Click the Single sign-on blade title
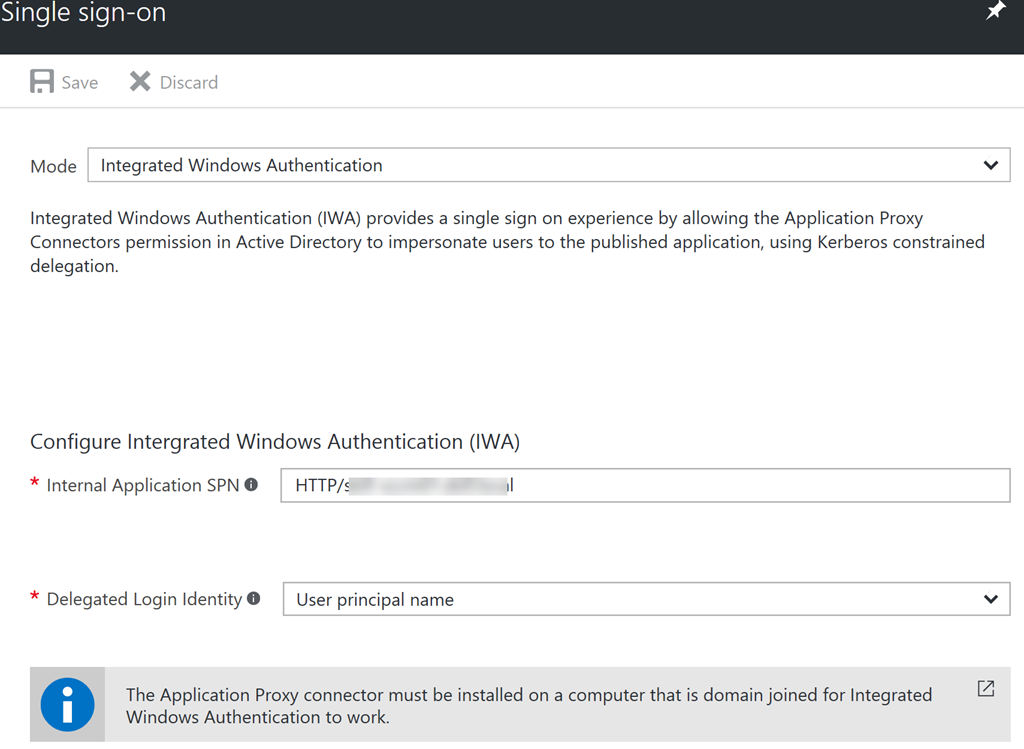The width and height of the screenshot is (1024, 749). [84, 12]
